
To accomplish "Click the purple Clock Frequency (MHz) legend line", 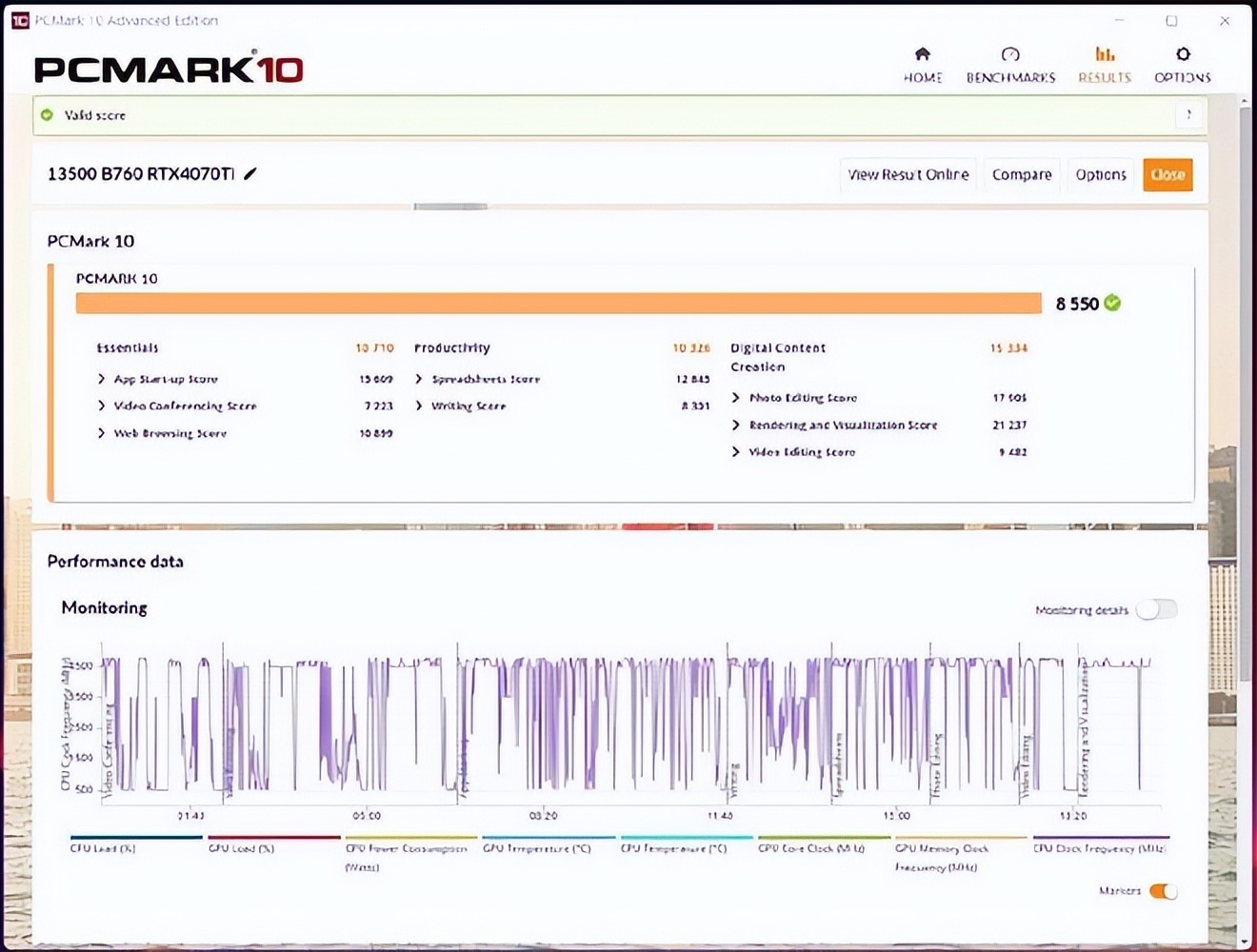I will [1100, 838].
